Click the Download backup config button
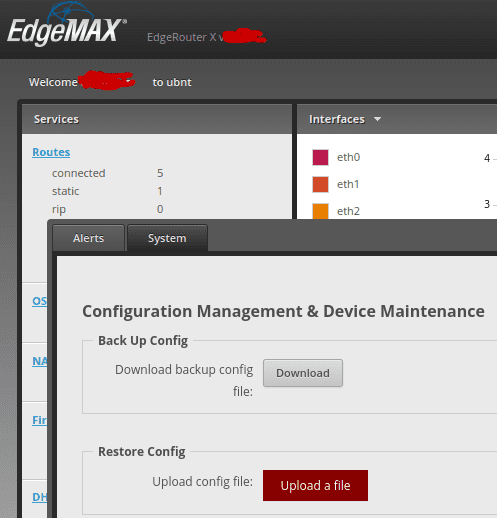This screenshot has width=497, height=518. pos(303,373)
